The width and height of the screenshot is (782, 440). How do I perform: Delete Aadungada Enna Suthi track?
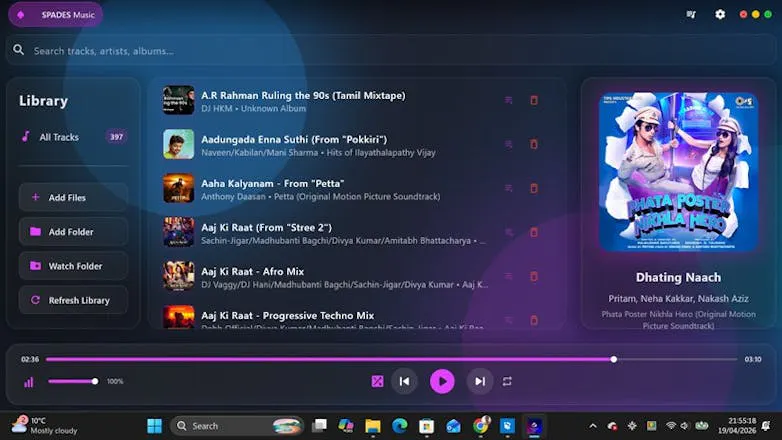[x=534, y=144]
